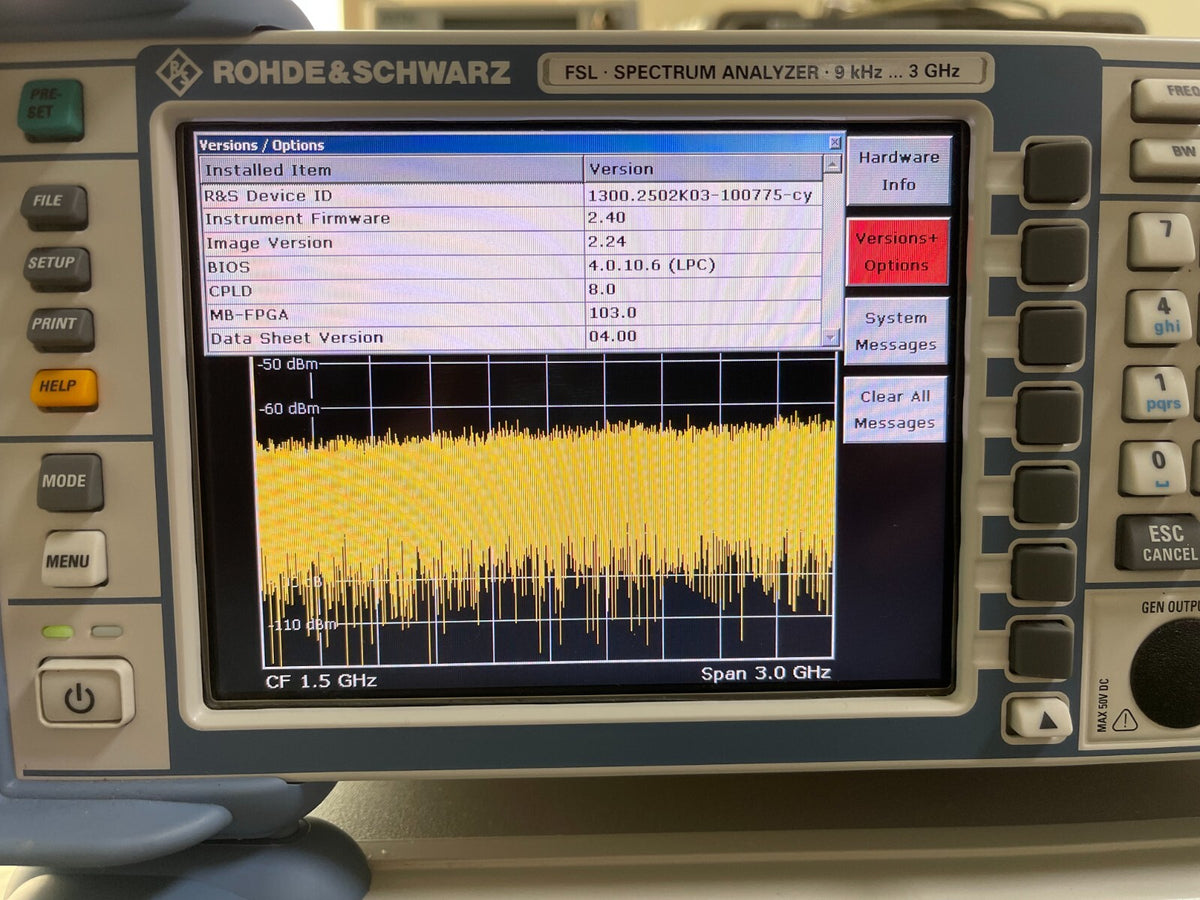Choose Clear All Messages softkey
The height and width of the screenshot is (900, 1200).
tap(894, 409)
